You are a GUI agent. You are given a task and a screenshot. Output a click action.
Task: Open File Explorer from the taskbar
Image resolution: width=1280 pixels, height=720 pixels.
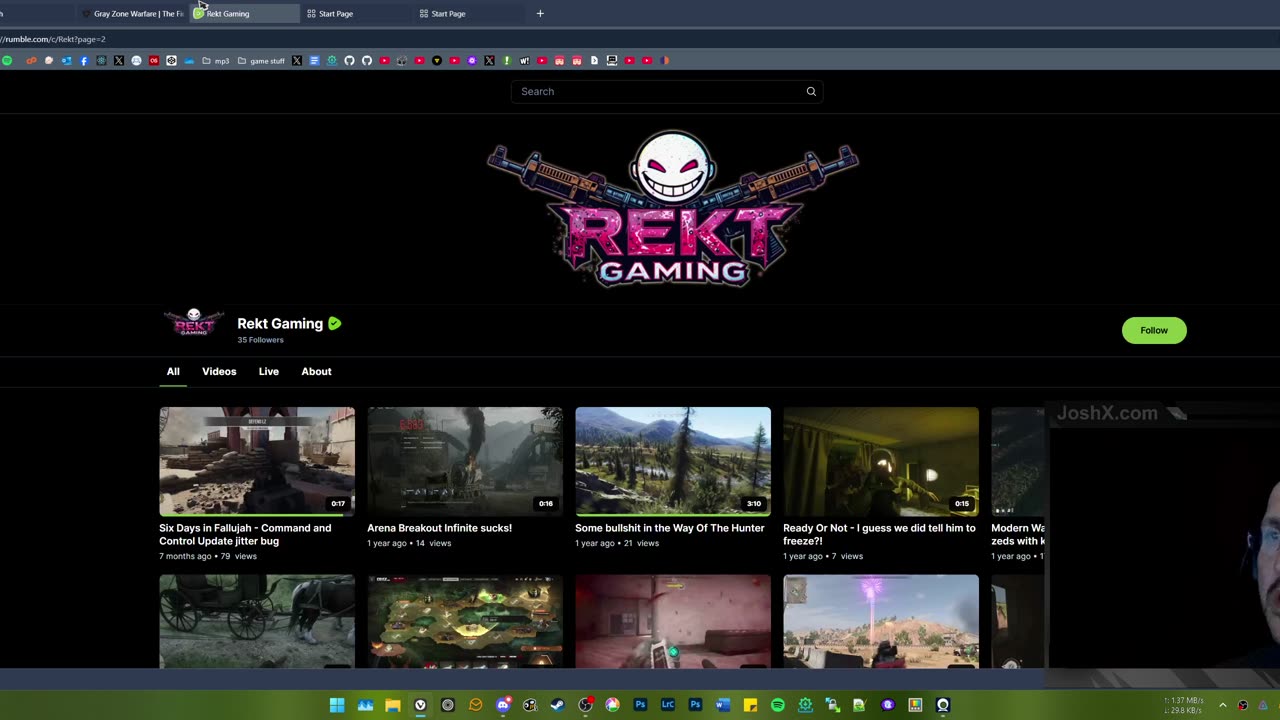(x=393, y=705)
